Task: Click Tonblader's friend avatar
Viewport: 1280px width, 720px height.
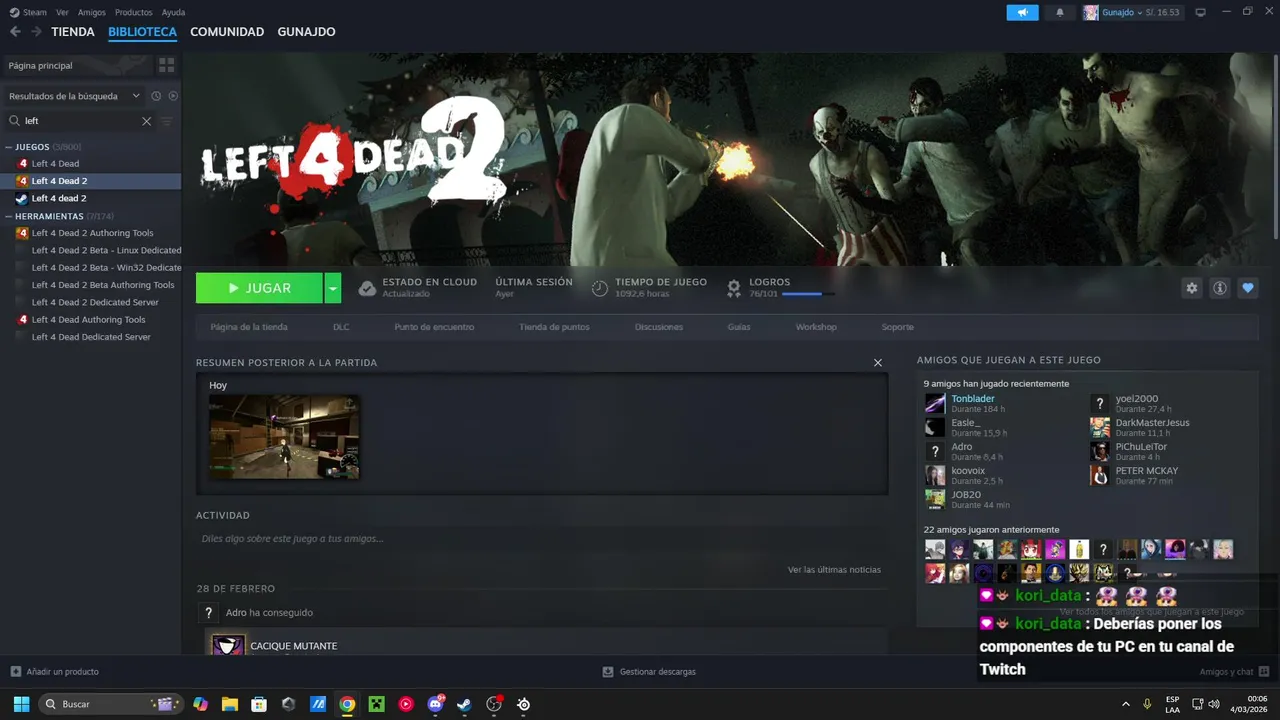Action: click(x=935, y=403)
